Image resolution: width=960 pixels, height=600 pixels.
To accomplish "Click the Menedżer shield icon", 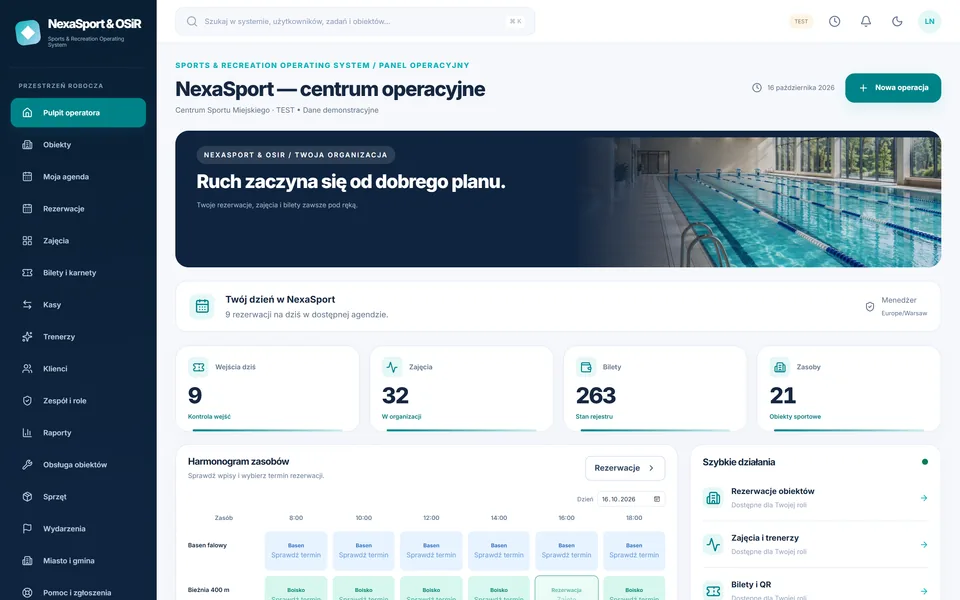I will (x=869, y=307).
